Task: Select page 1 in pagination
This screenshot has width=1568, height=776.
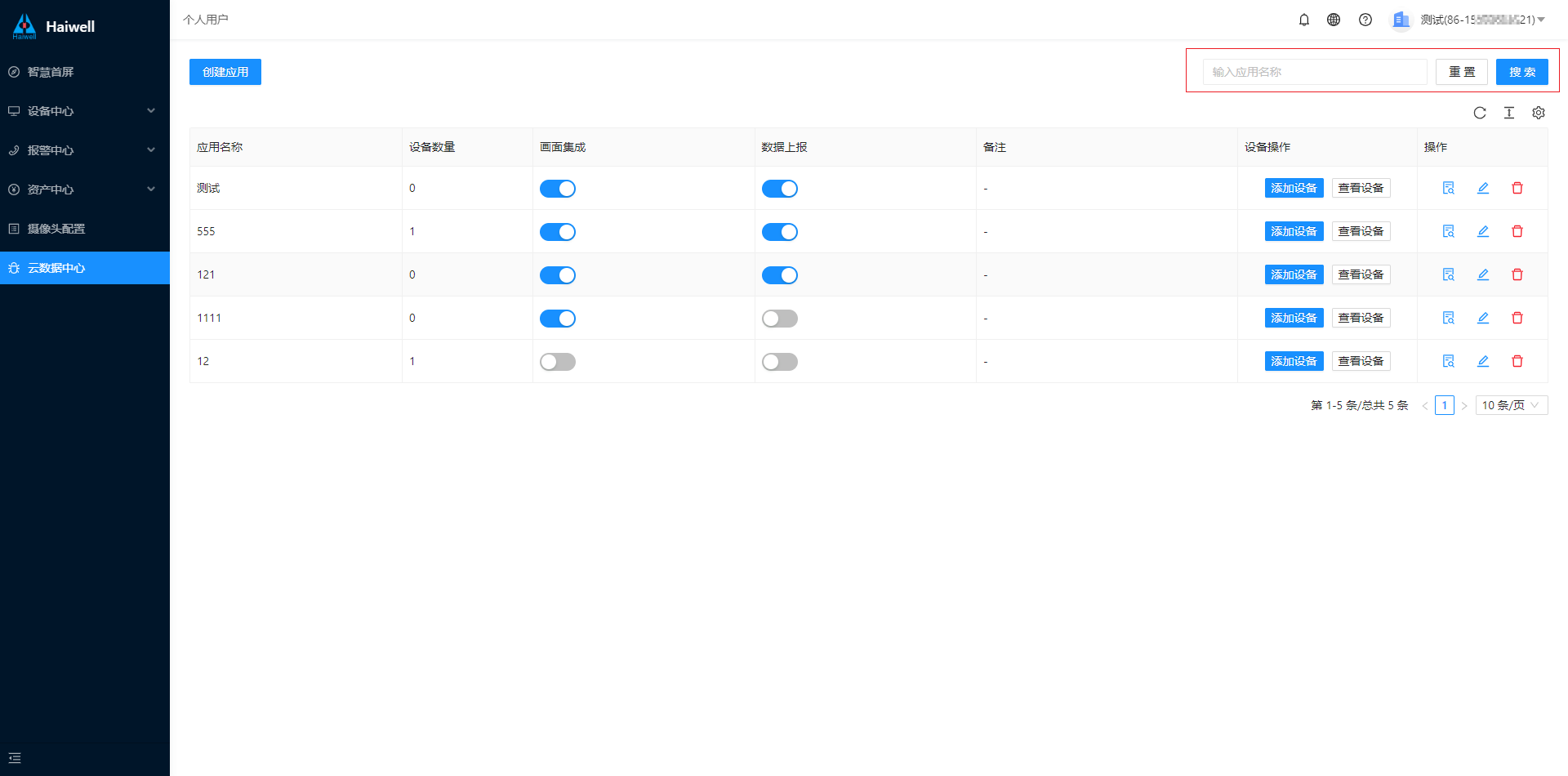Action: (1445, 405)
